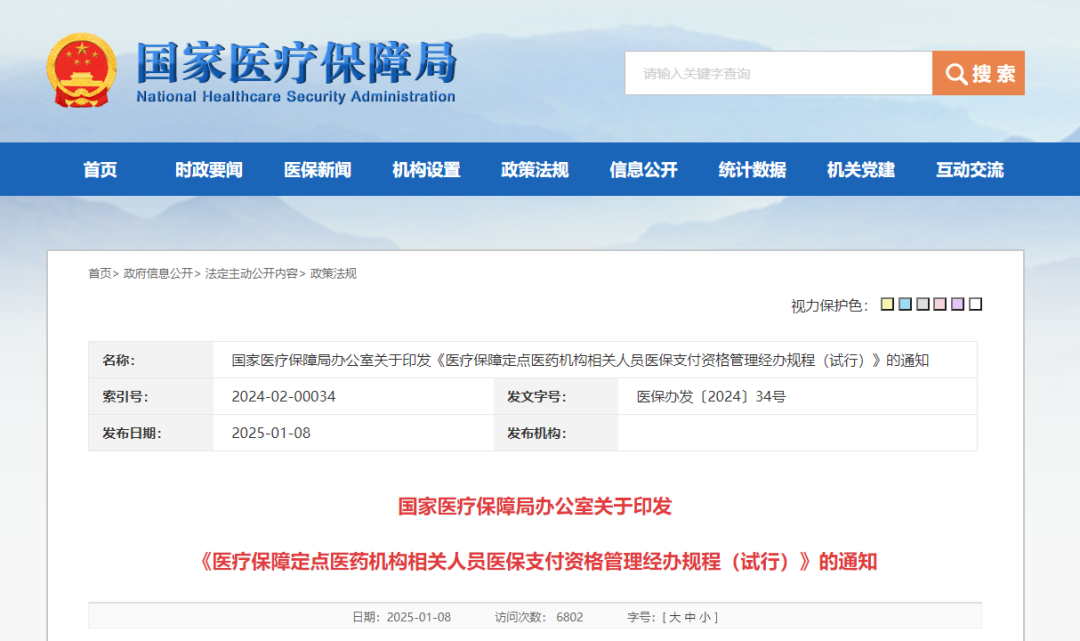Set font size to 小 (small)
The height and width of the screenshot is (641, 1080).
point(705,617)
